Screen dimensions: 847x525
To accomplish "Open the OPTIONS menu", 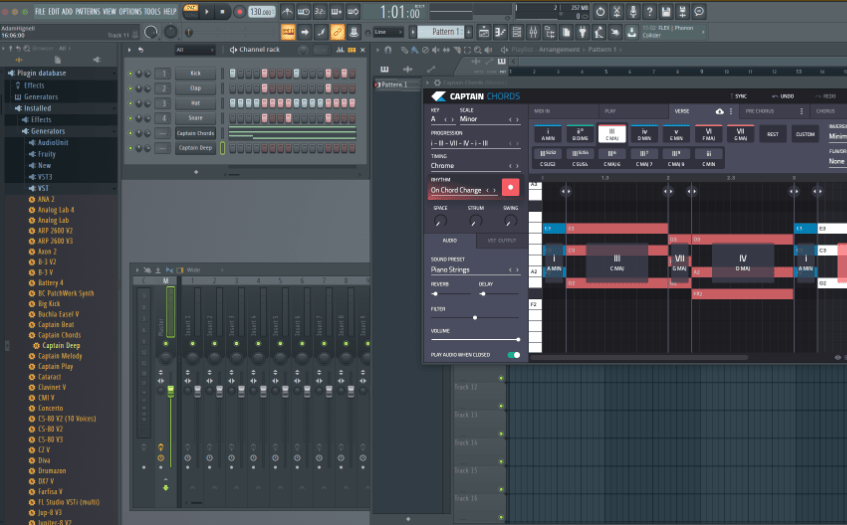I will point(130,11).
